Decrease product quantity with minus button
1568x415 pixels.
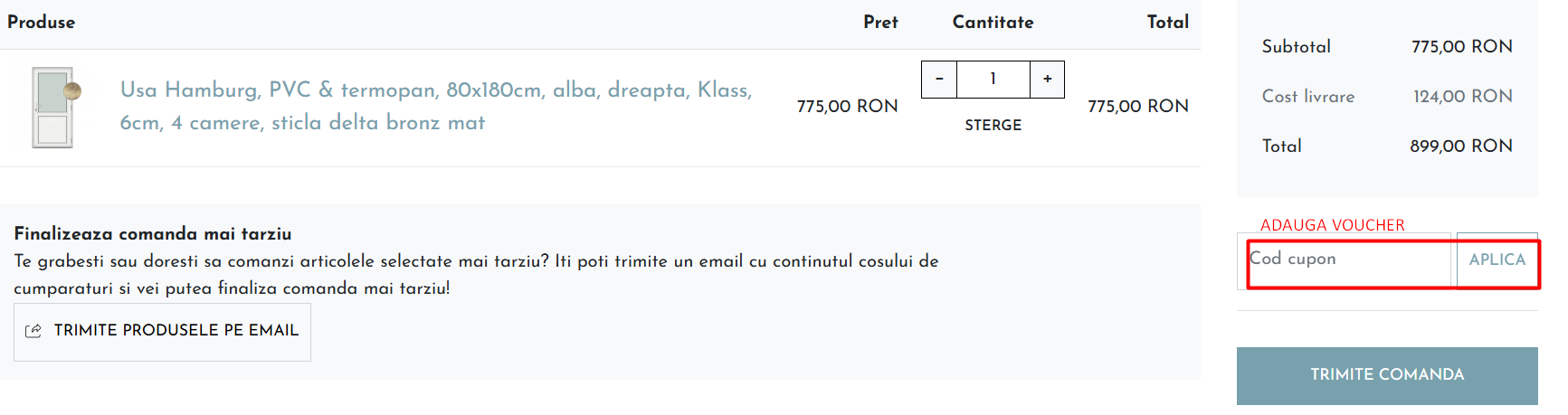(x=939, y=80)
